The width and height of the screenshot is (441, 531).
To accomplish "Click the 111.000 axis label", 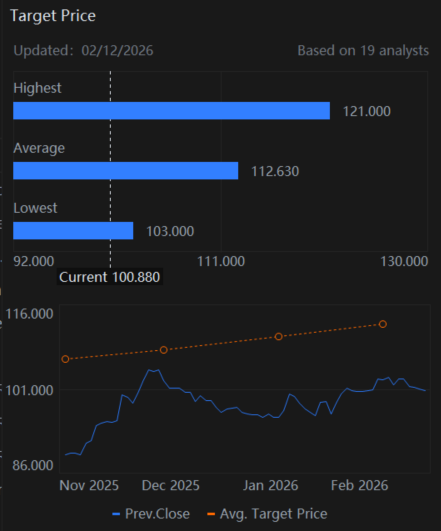I will [x=221, y=261].
